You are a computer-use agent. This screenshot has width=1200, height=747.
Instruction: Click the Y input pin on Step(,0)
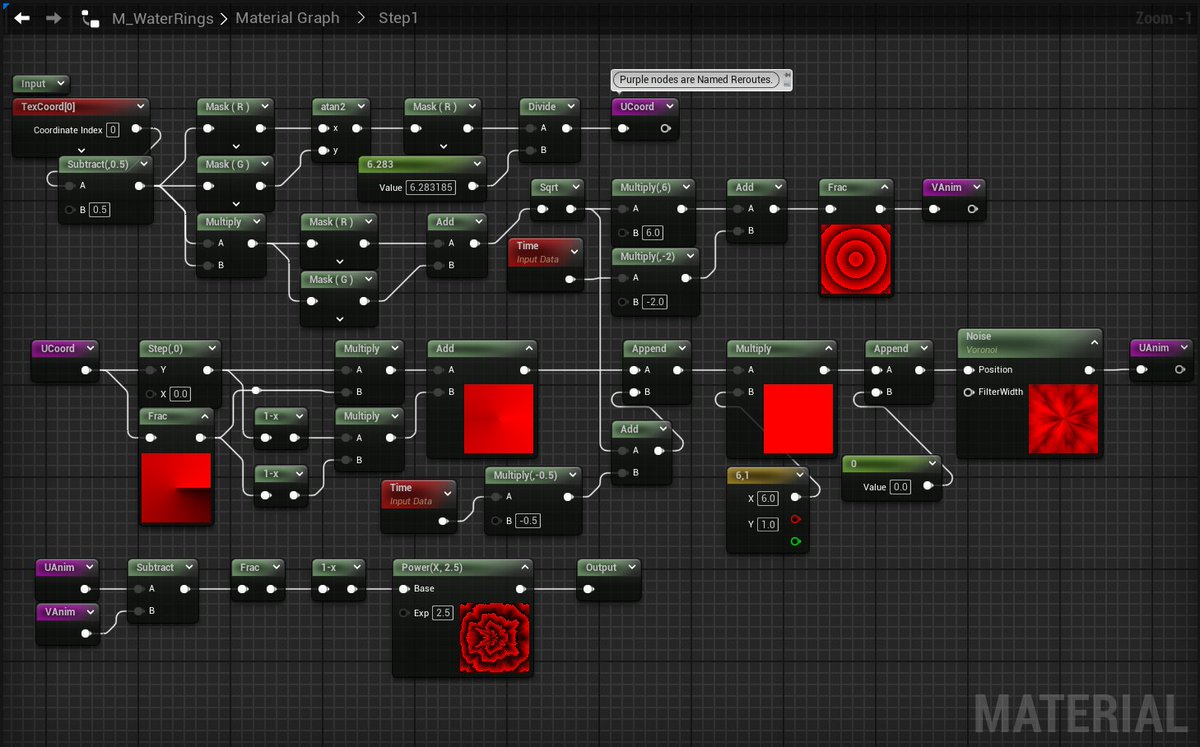point(151,370)
